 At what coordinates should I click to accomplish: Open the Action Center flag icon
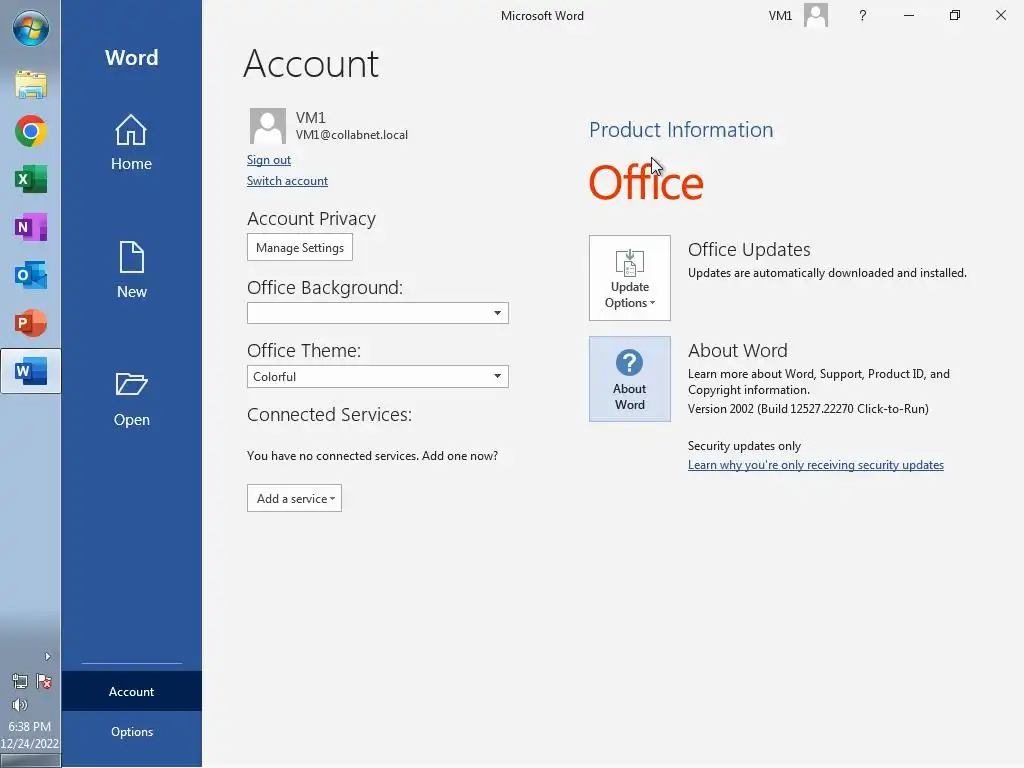tap(44, 682)
